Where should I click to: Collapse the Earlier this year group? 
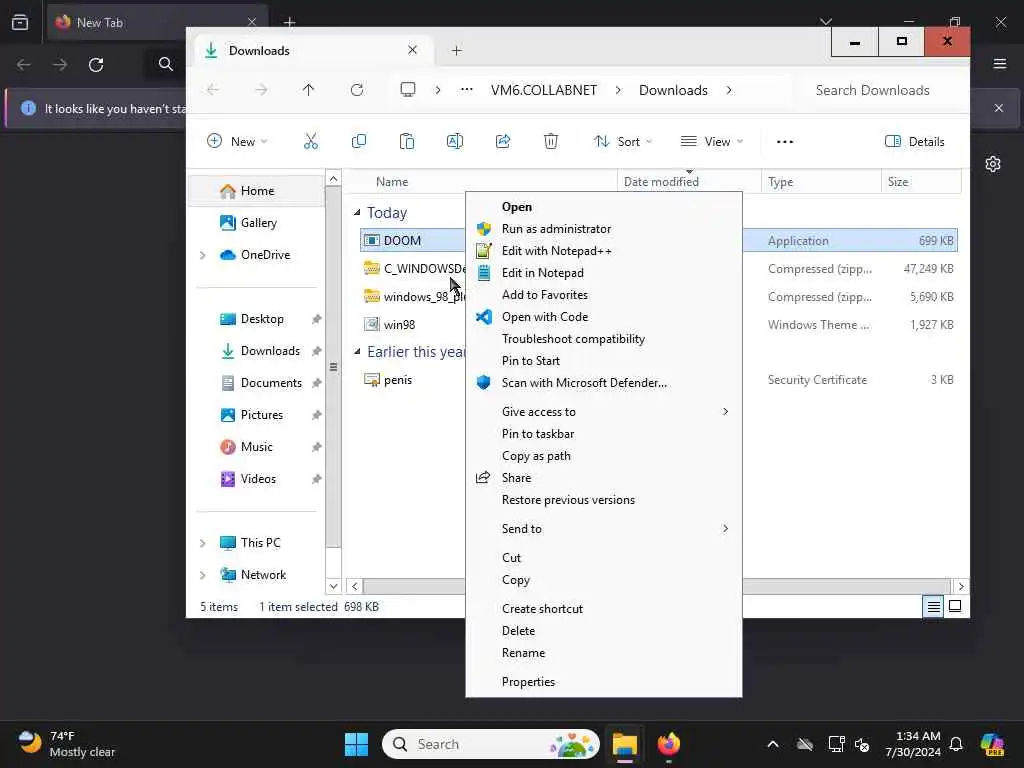[x=357, y=351]
